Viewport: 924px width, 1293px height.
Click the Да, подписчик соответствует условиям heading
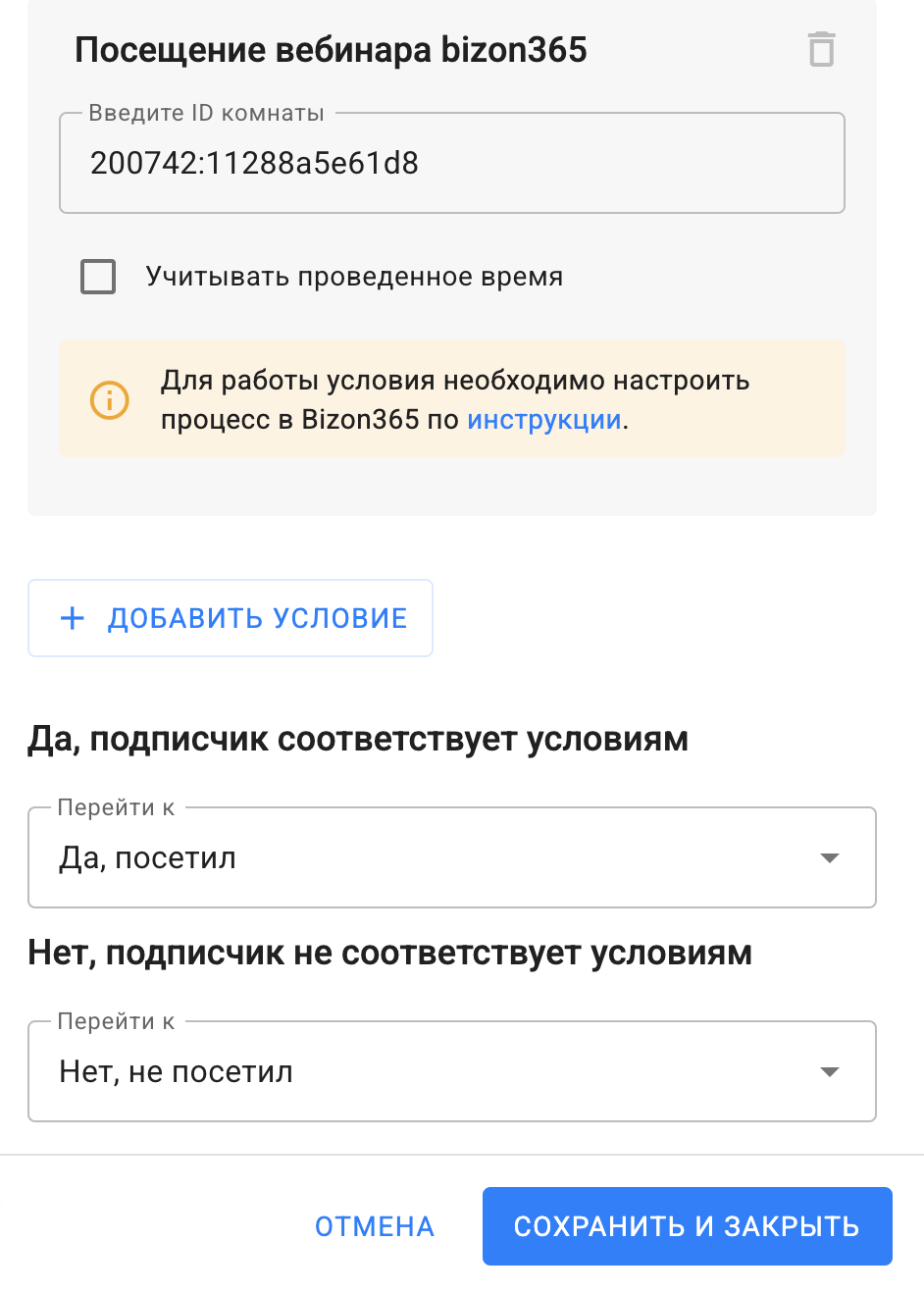pos(358,739)
